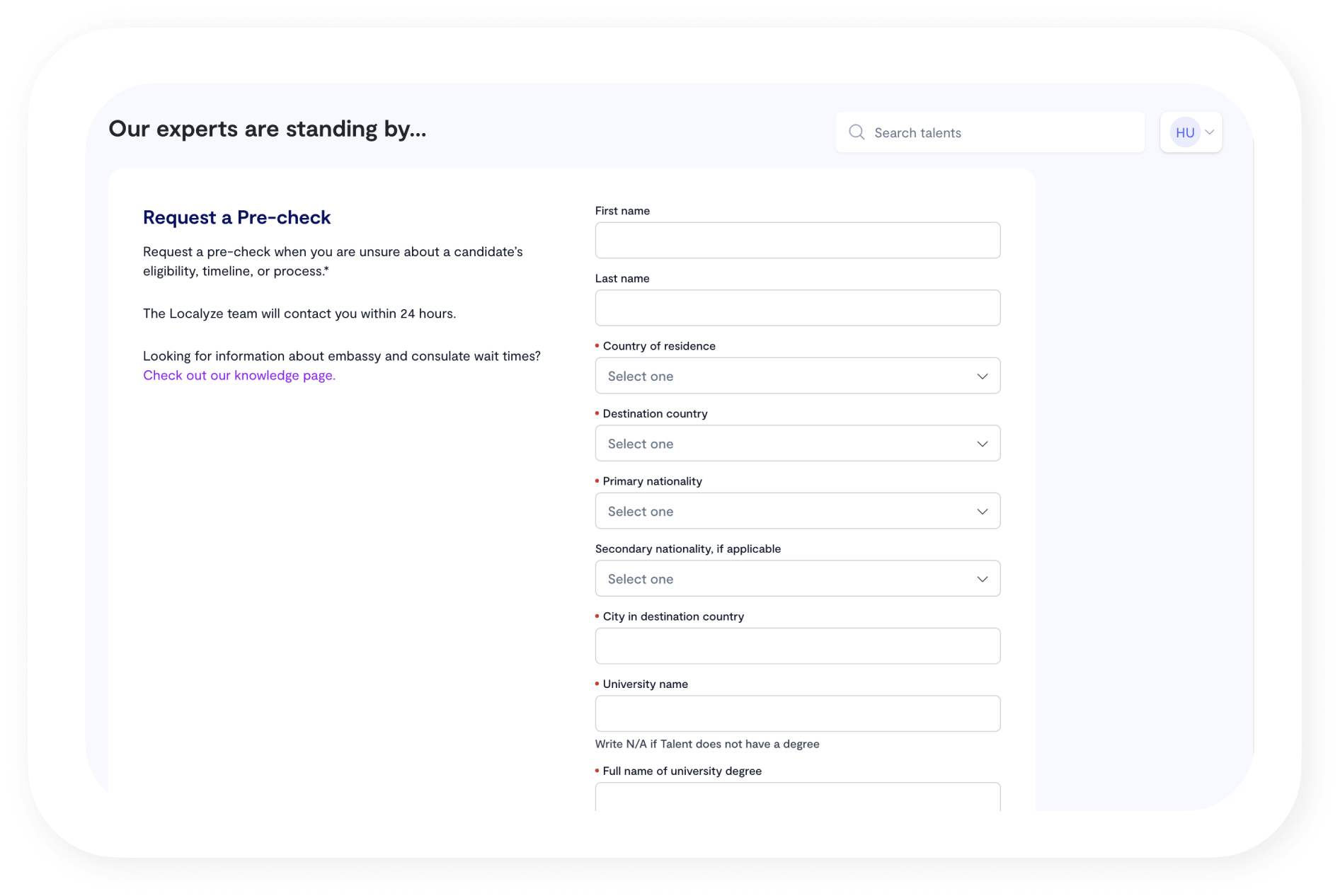Viewport: 1340px width, 896px height.
Task: Click the City in destination country field
Action: (797, 646)
